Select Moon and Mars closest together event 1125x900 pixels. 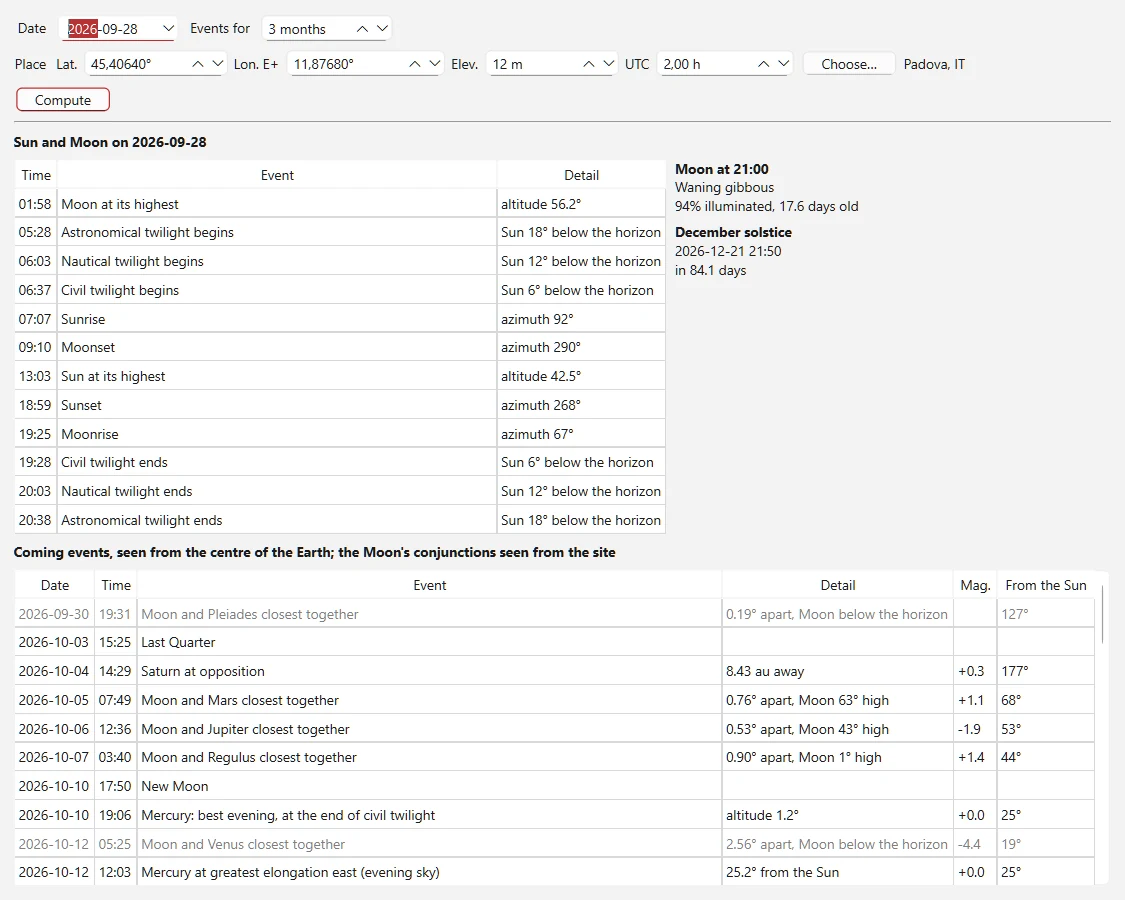(x=555, y=700)
